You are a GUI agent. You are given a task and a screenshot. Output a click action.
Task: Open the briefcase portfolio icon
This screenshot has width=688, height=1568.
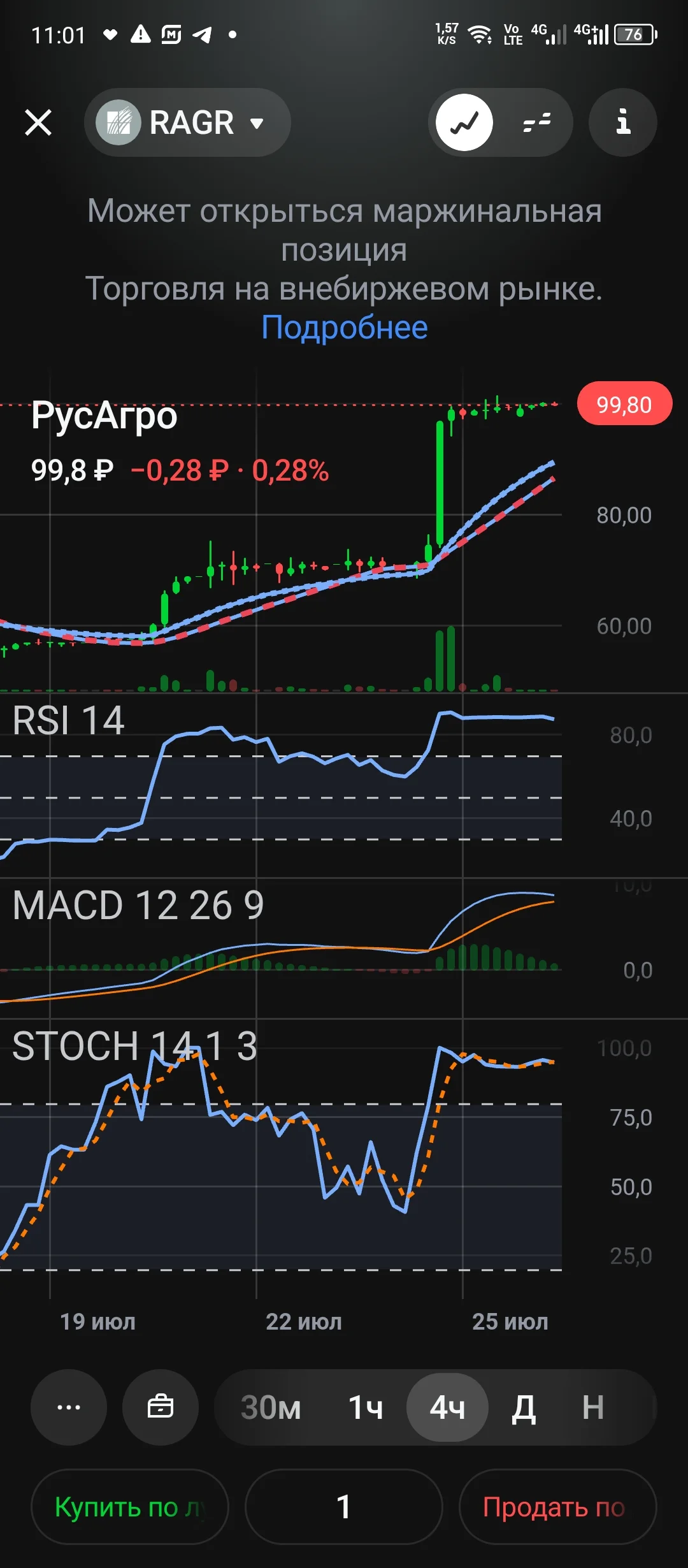[161, 1407]
